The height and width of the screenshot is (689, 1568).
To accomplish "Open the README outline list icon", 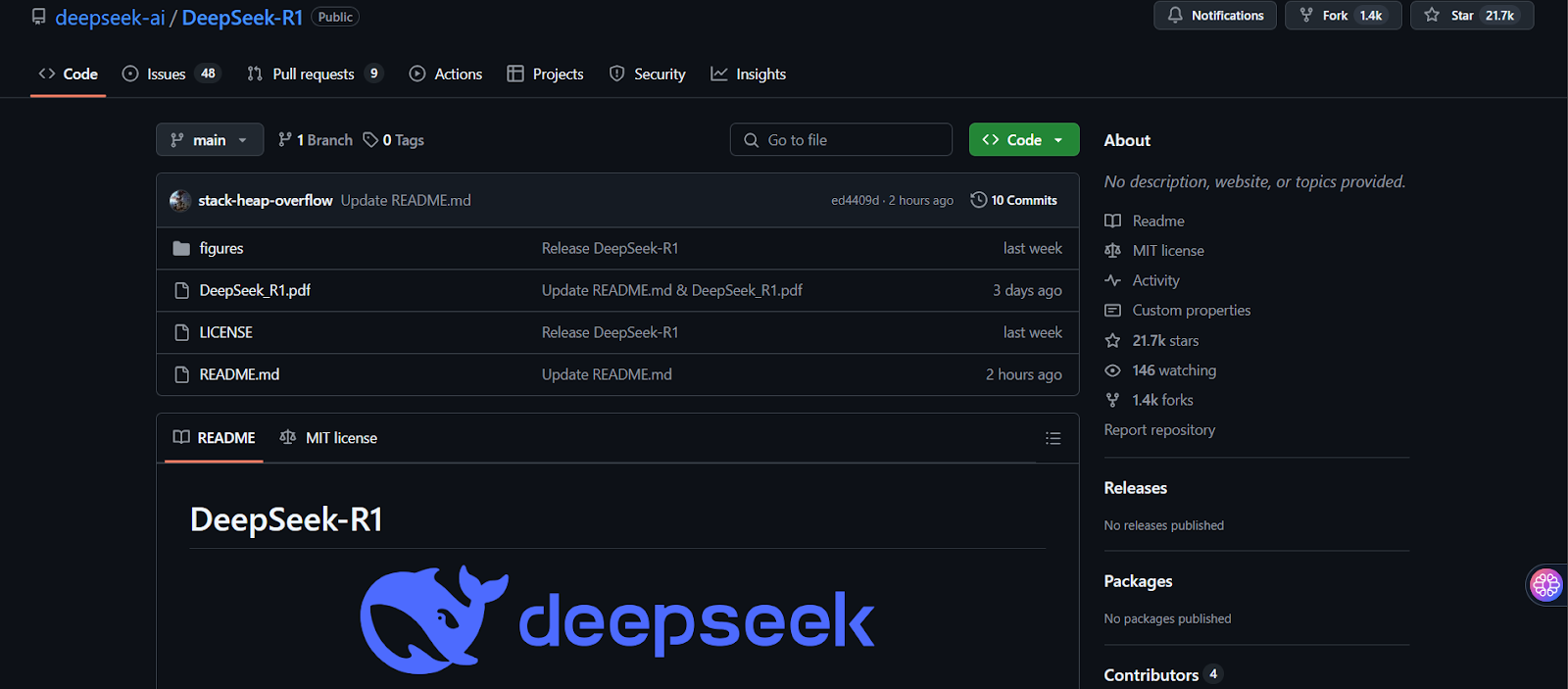I will pos(1053,439).
